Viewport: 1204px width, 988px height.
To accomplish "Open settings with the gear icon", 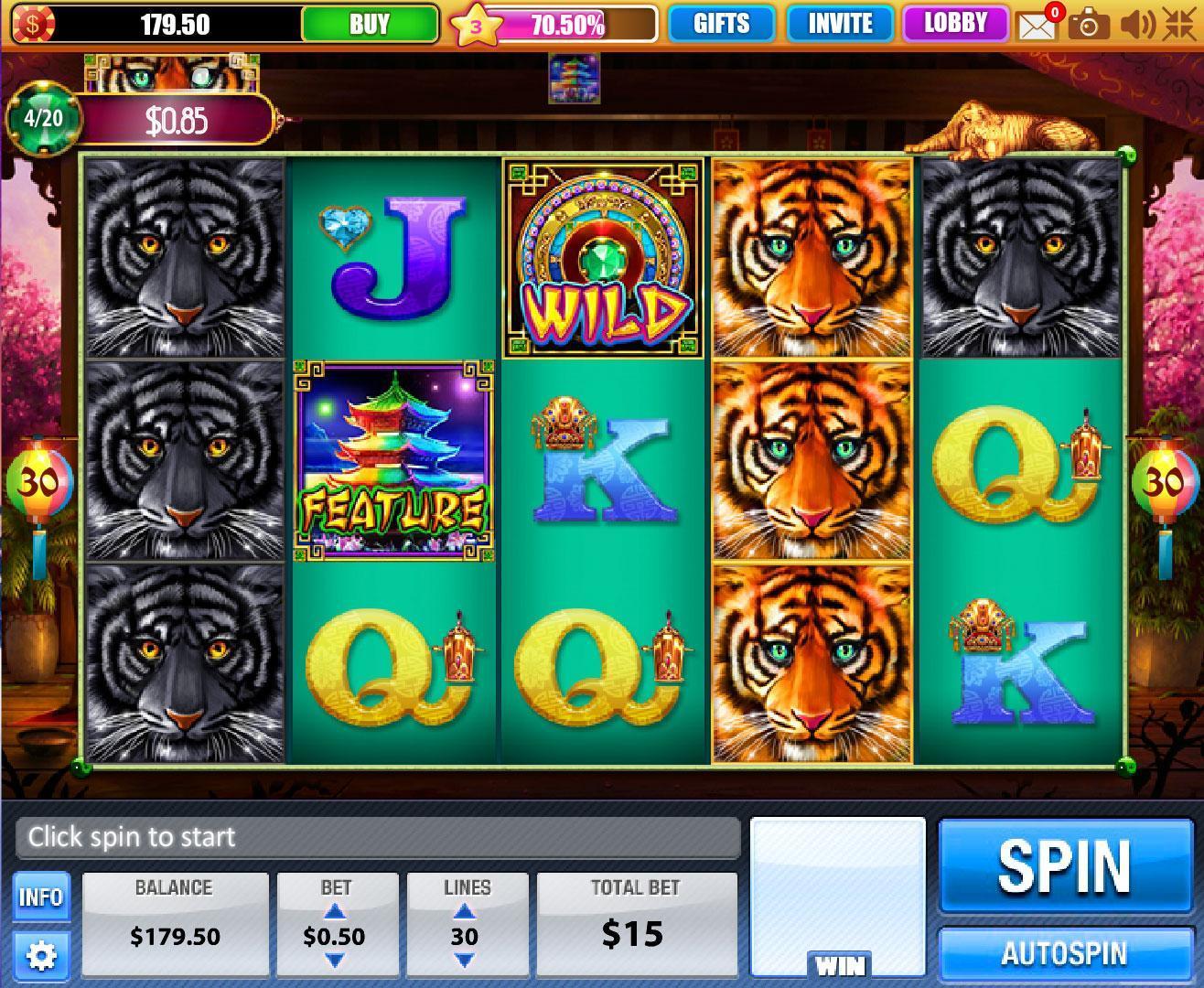I will click(x=41, y=955).
